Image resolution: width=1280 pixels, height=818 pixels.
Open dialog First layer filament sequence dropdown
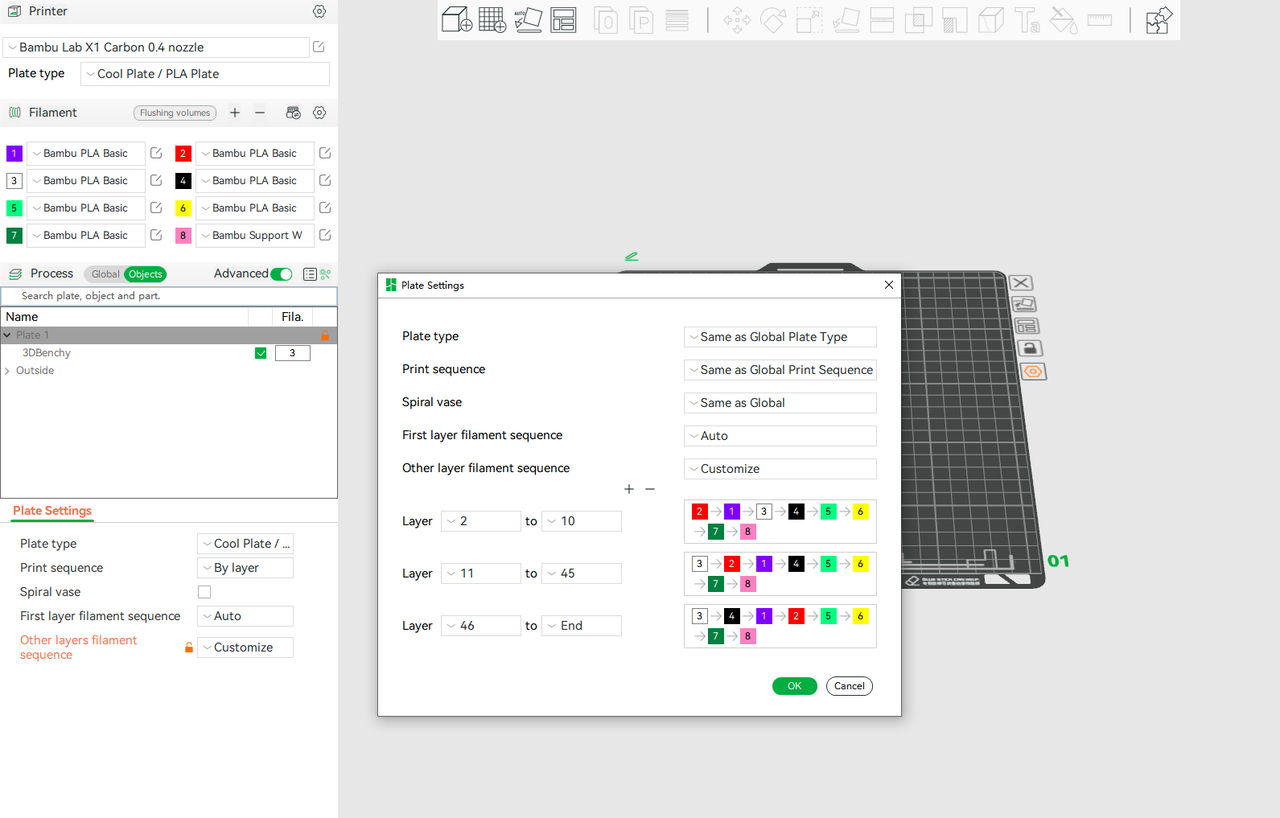pos(780,436)
